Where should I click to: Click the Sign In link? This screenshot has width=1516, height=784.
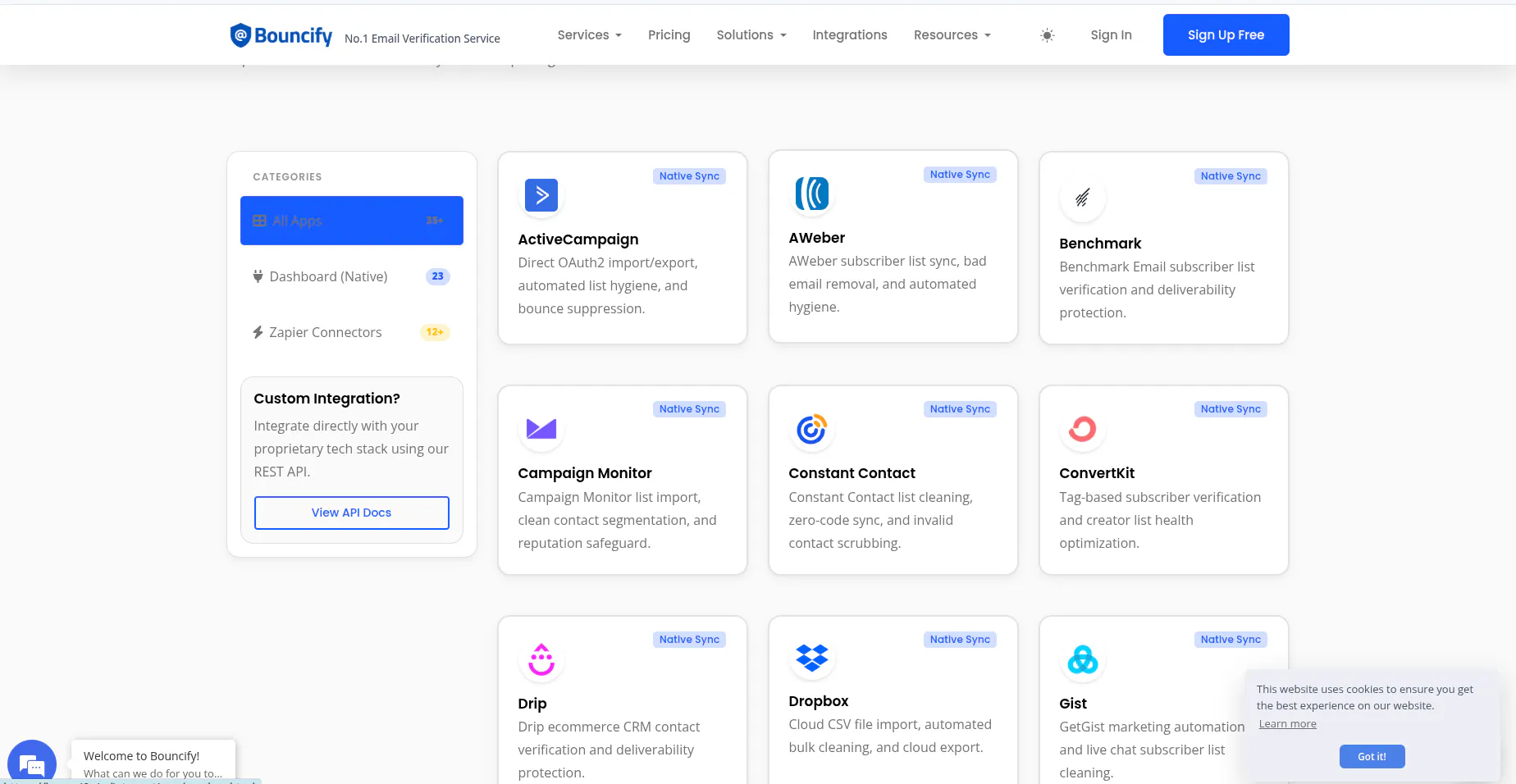coord(1111,35)
